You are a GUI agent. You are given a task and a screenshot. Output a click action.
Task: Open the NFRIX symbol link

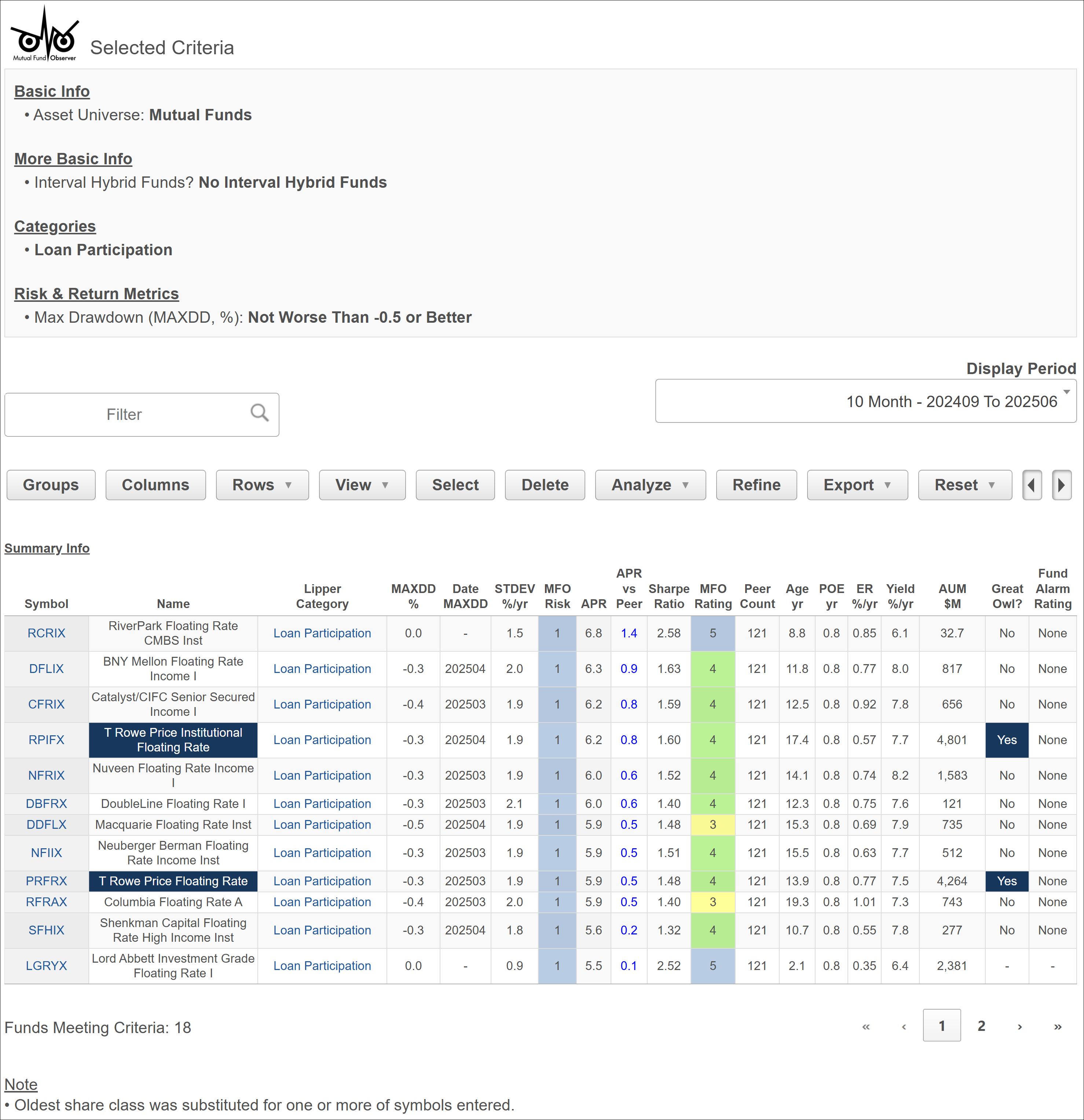coord(46,775)
